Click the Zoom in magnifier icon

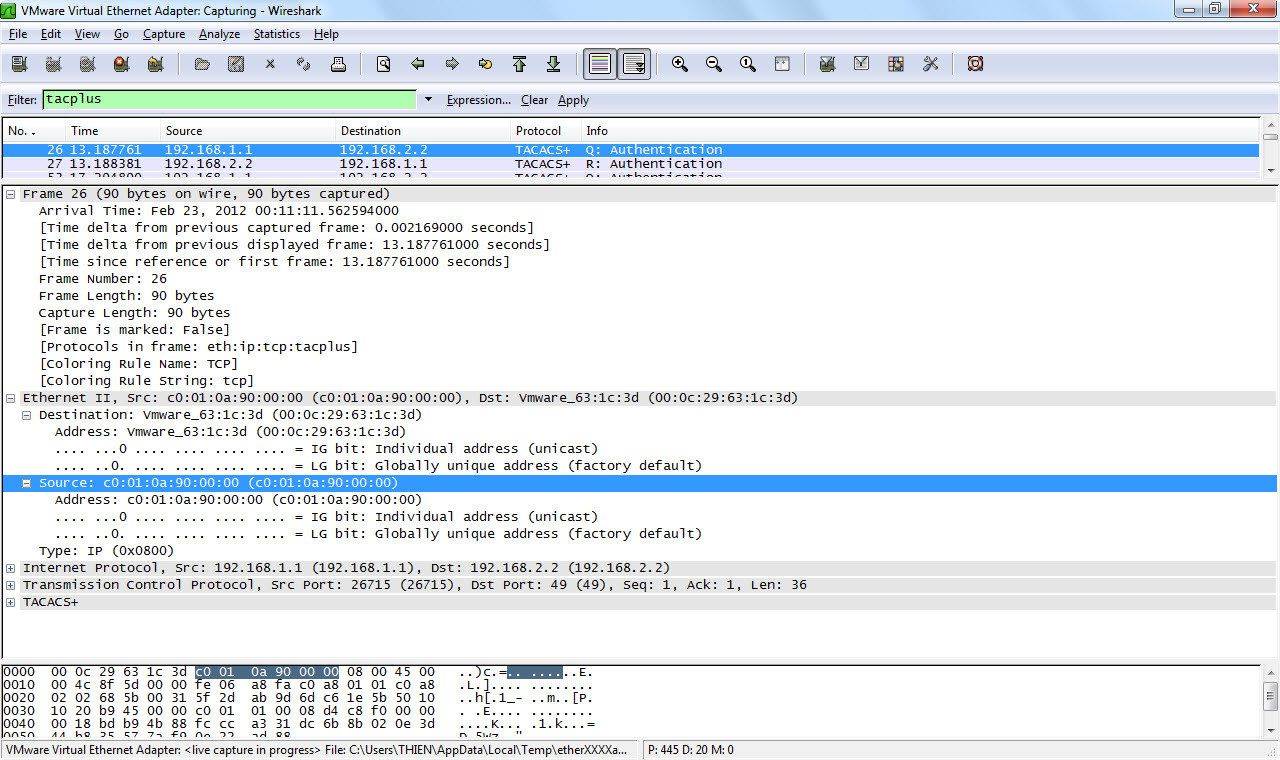[680, 64]
